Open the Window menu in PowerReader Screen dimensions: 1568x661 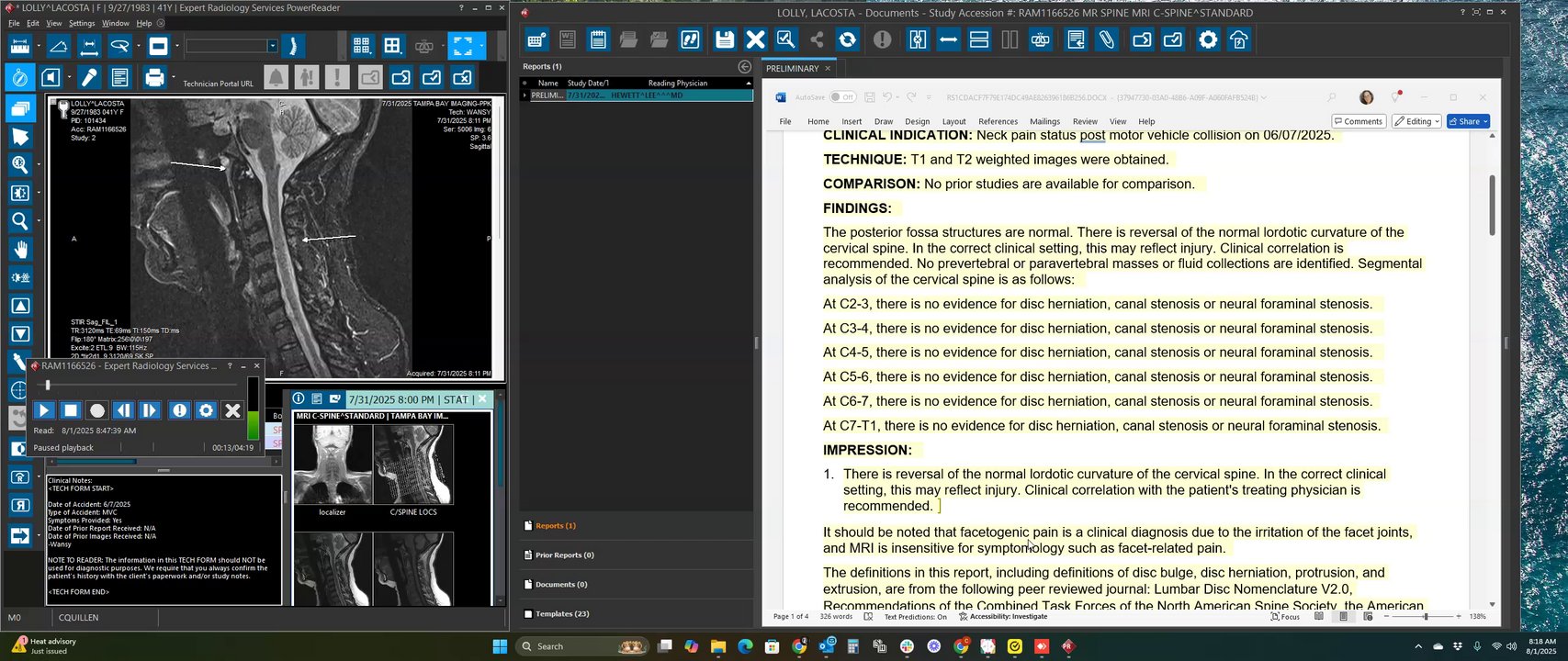115,23
